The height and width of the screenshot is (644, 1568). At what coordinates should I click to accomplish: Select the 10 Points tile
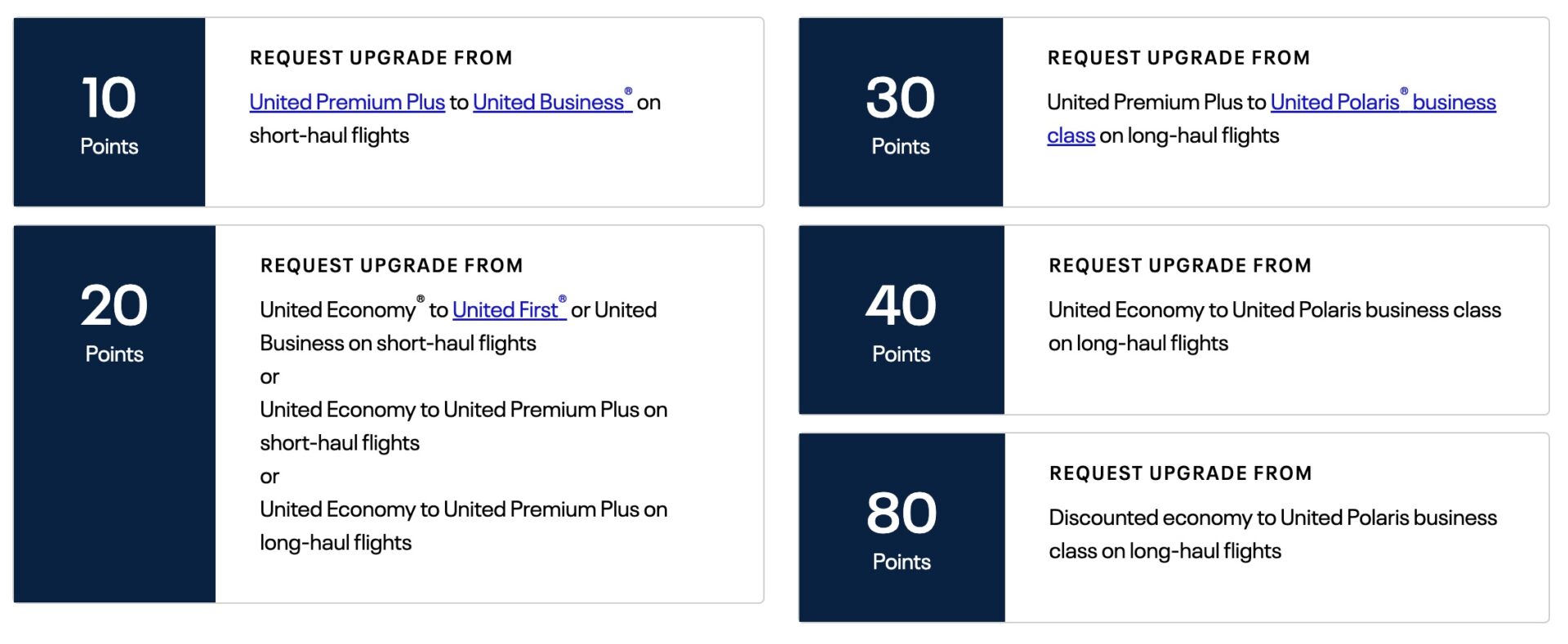point(109,112)
